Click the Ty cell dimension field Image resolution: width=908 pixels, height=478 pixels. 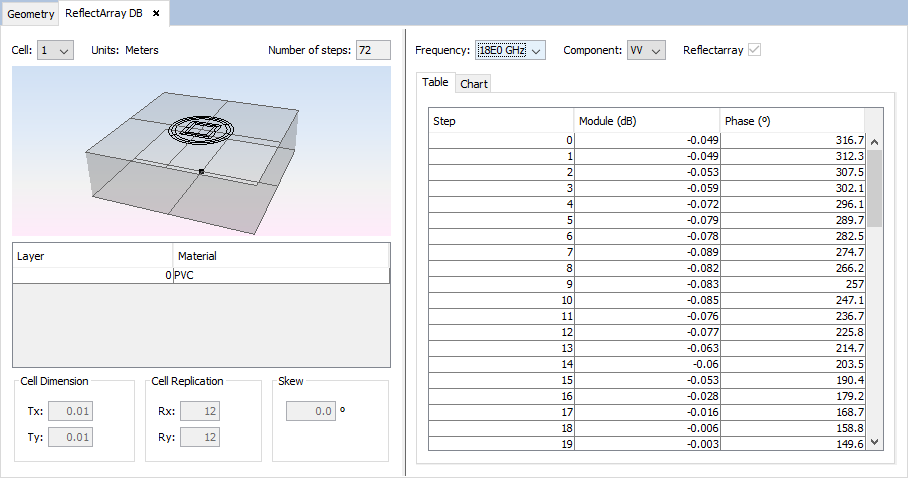click(71, 437)
